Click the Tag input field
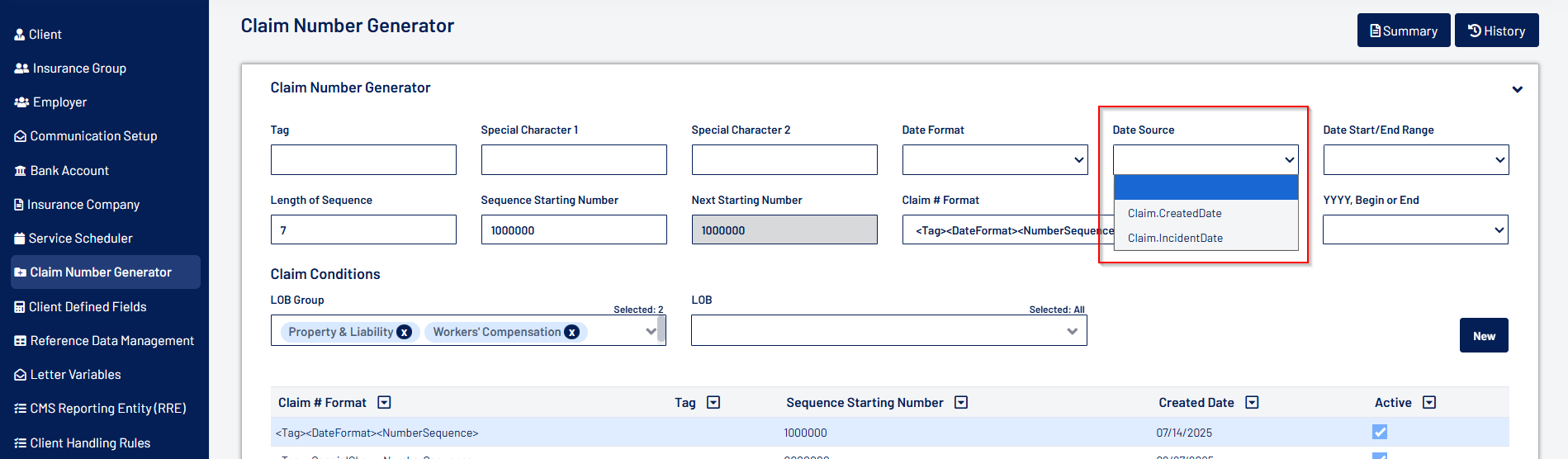The width and height of the screenshot is (1568, 459). [x=363, y=160]
